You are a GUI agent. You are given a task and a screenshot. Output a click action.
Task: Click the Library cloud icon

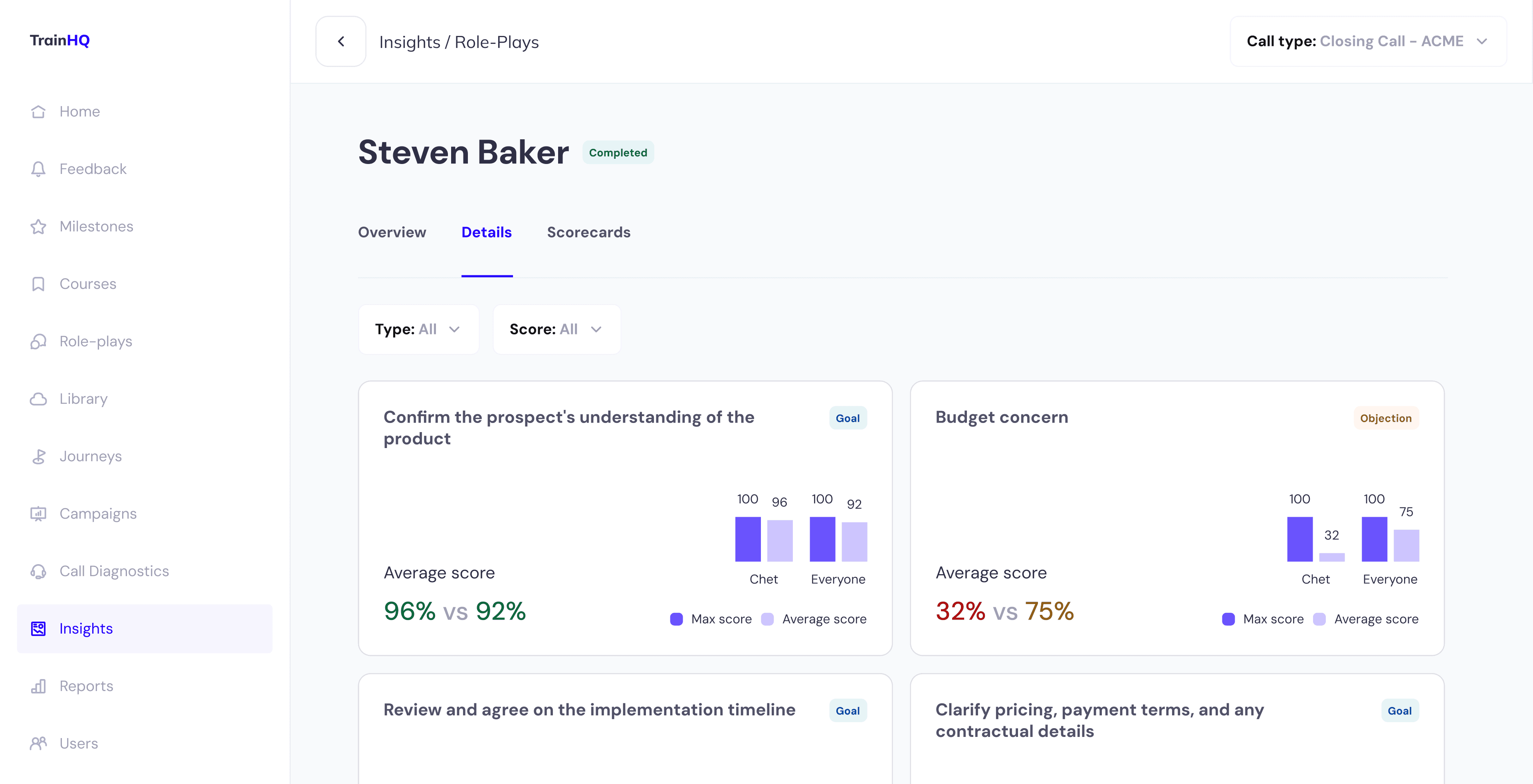38,399
